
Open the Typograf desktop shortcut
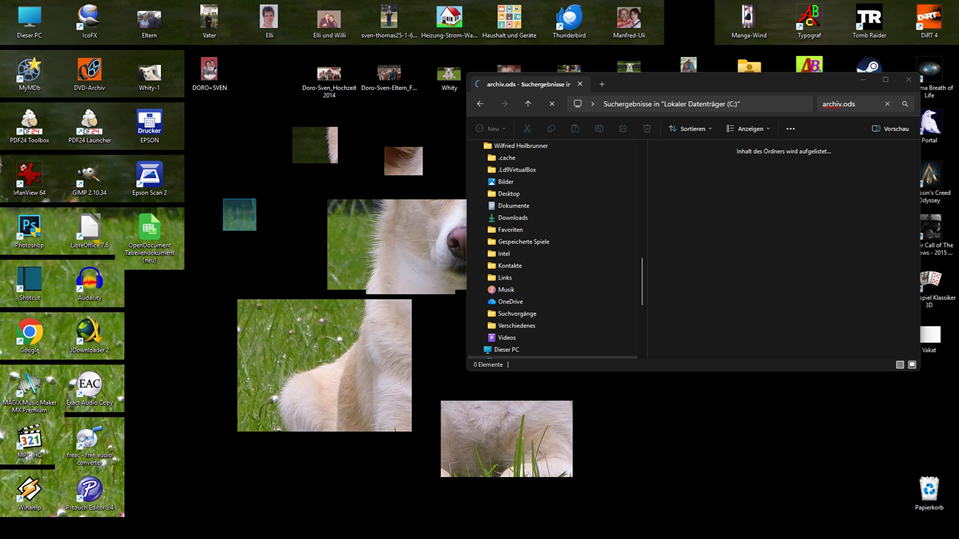click(809, 21)
